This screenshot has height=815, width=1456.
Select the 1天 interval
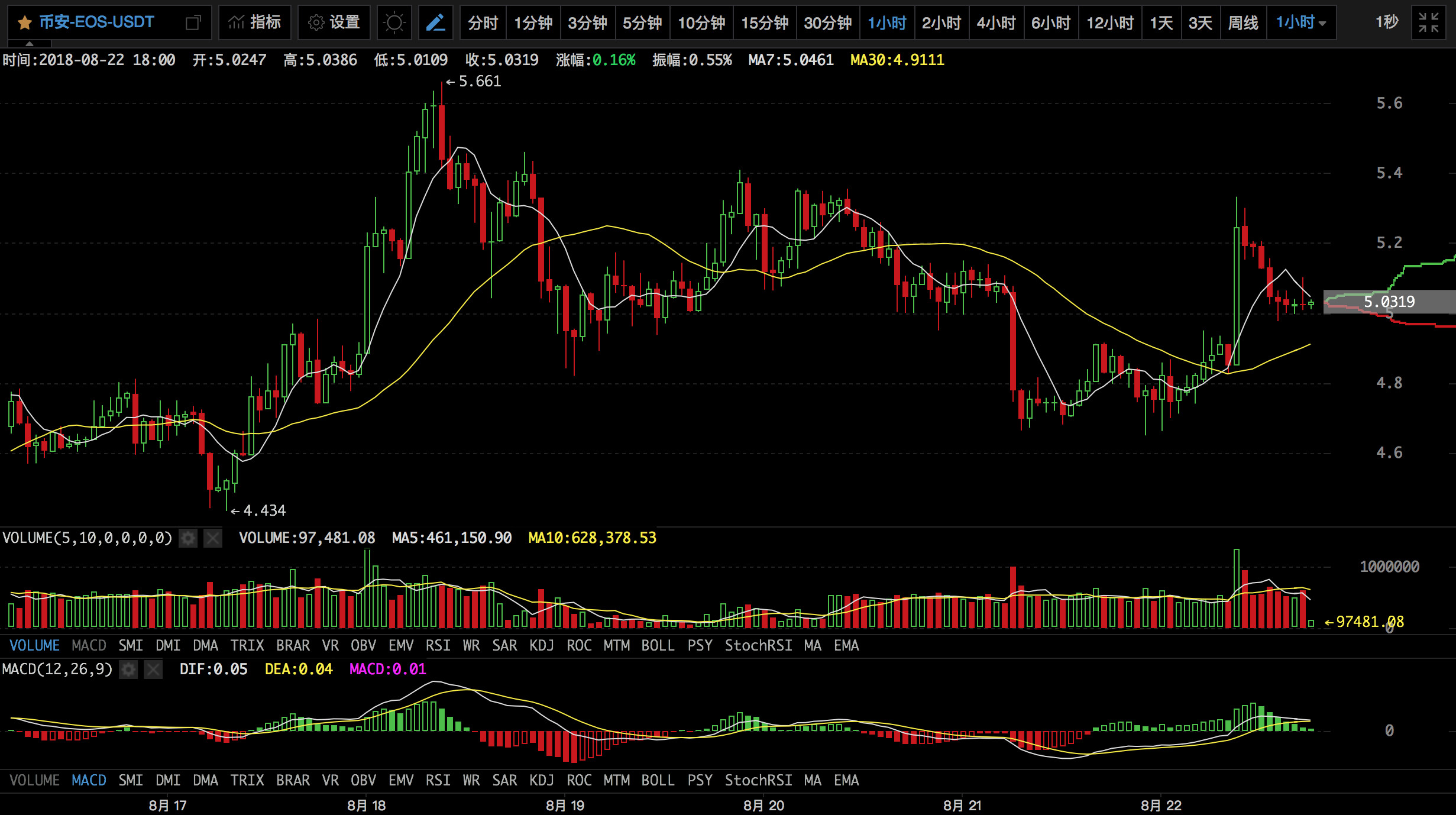[1161, 23]
